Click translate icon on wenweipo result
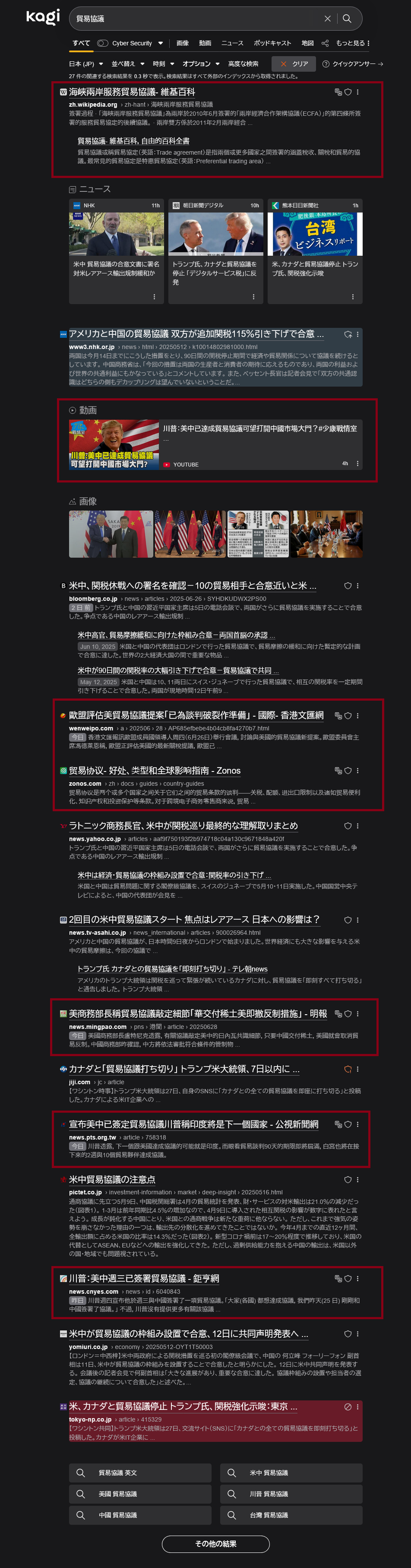This screenshot has width=411, height=1568. [338, 716]
